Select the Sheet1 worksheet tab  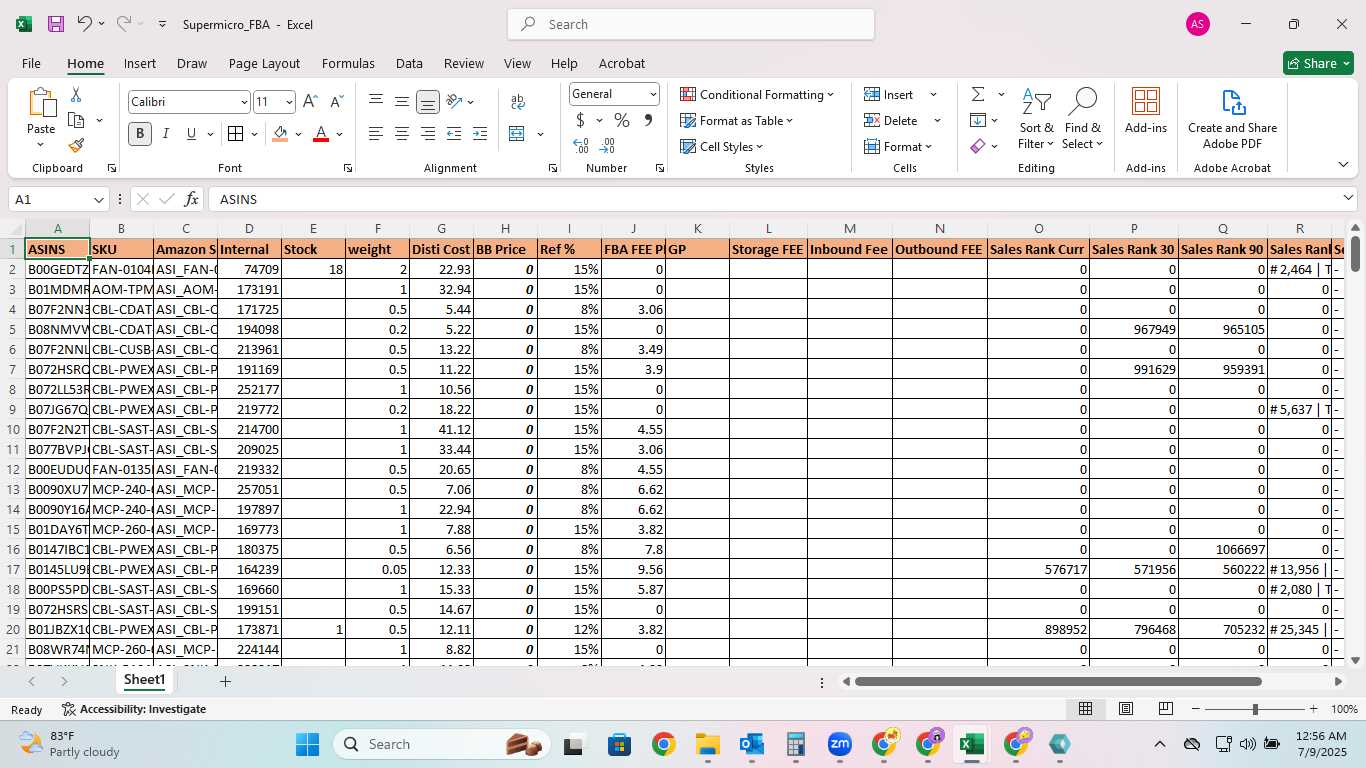145,680
